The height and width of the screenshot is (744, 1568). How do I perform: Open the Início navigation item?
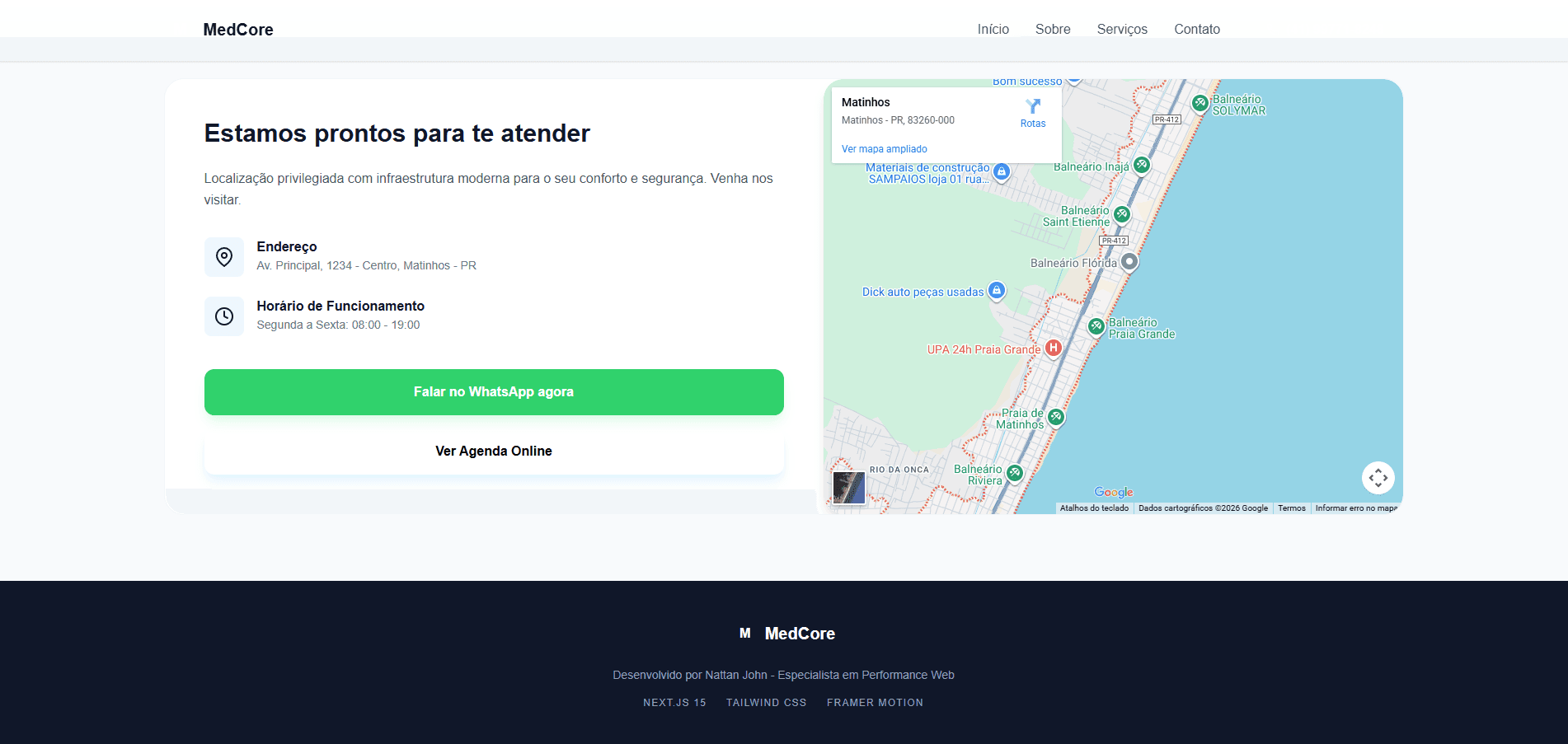(x=993, y=29)
